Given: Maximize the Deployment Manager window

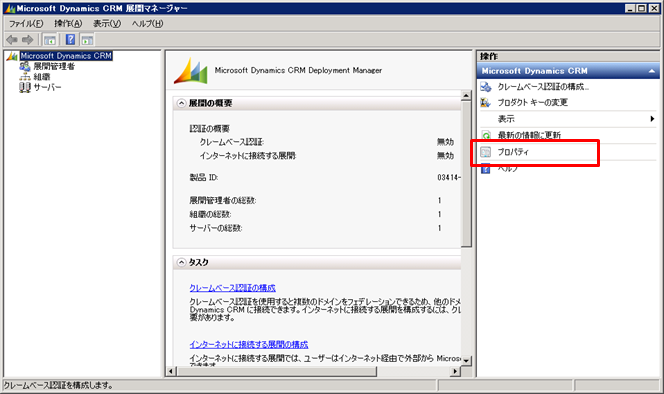Looking at the screenshot, I should pos(642,8).
